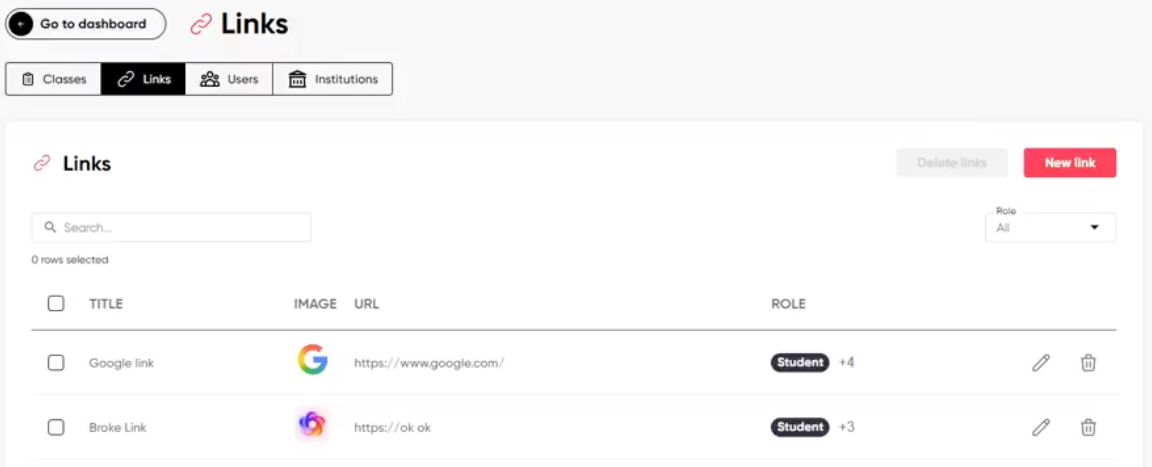Click the Google logo image thumbnail
The image size is (1152, 467).
pyautogui.click(x=312, y=361)
